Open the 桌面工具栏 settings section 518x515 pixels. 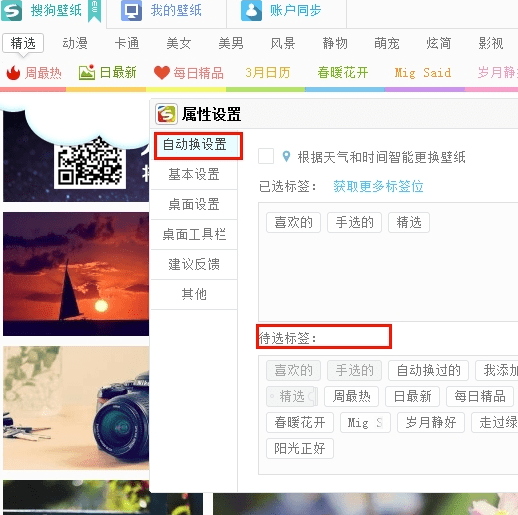194,234
